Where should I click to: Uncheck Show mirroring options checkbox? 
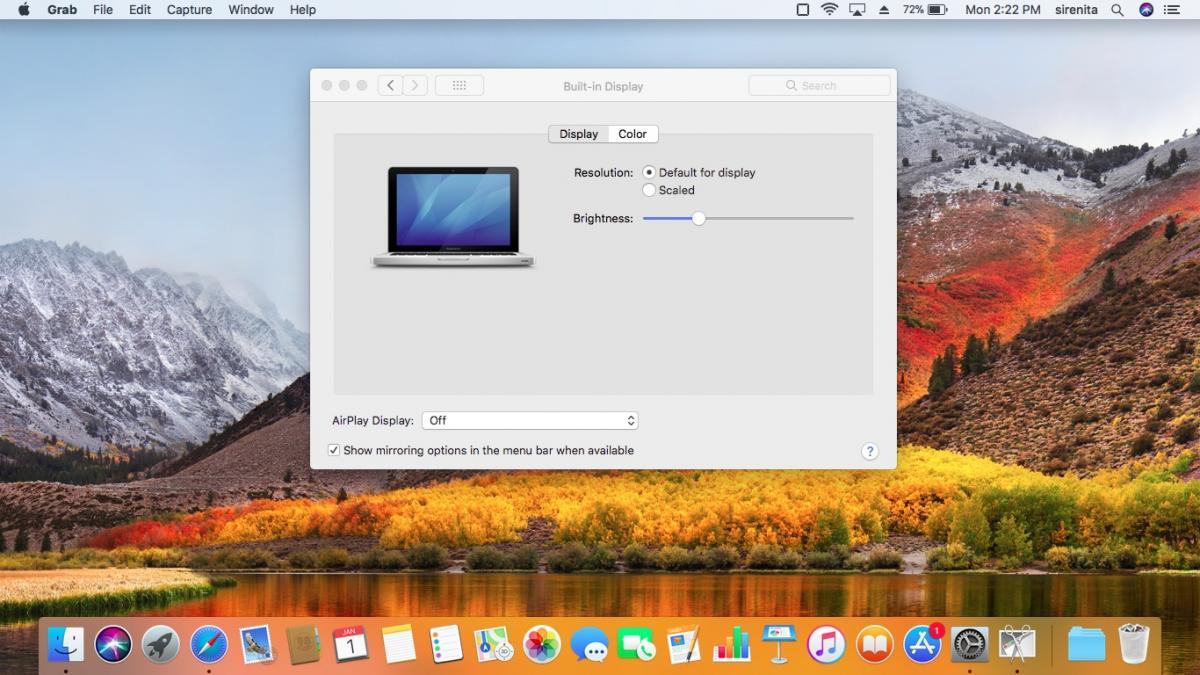point(334,451)
